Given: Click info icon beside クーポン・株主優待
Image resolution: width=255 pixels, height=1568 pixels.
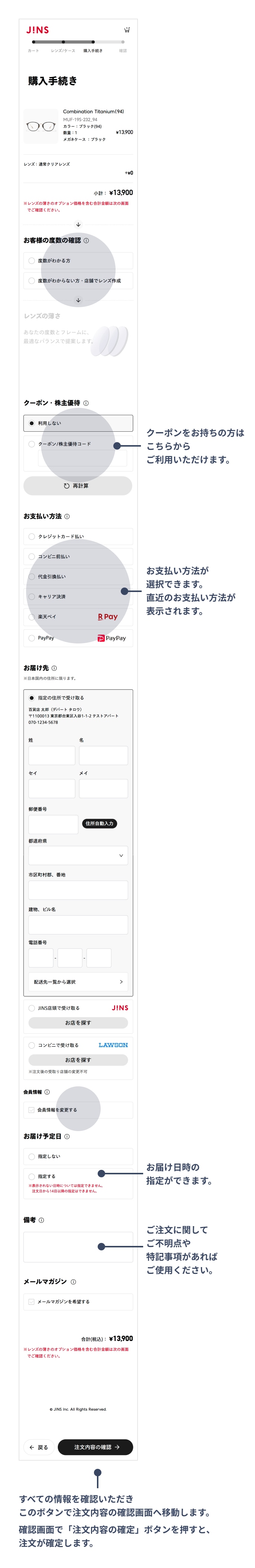Looking at the screenshot, I should [86, 403].
